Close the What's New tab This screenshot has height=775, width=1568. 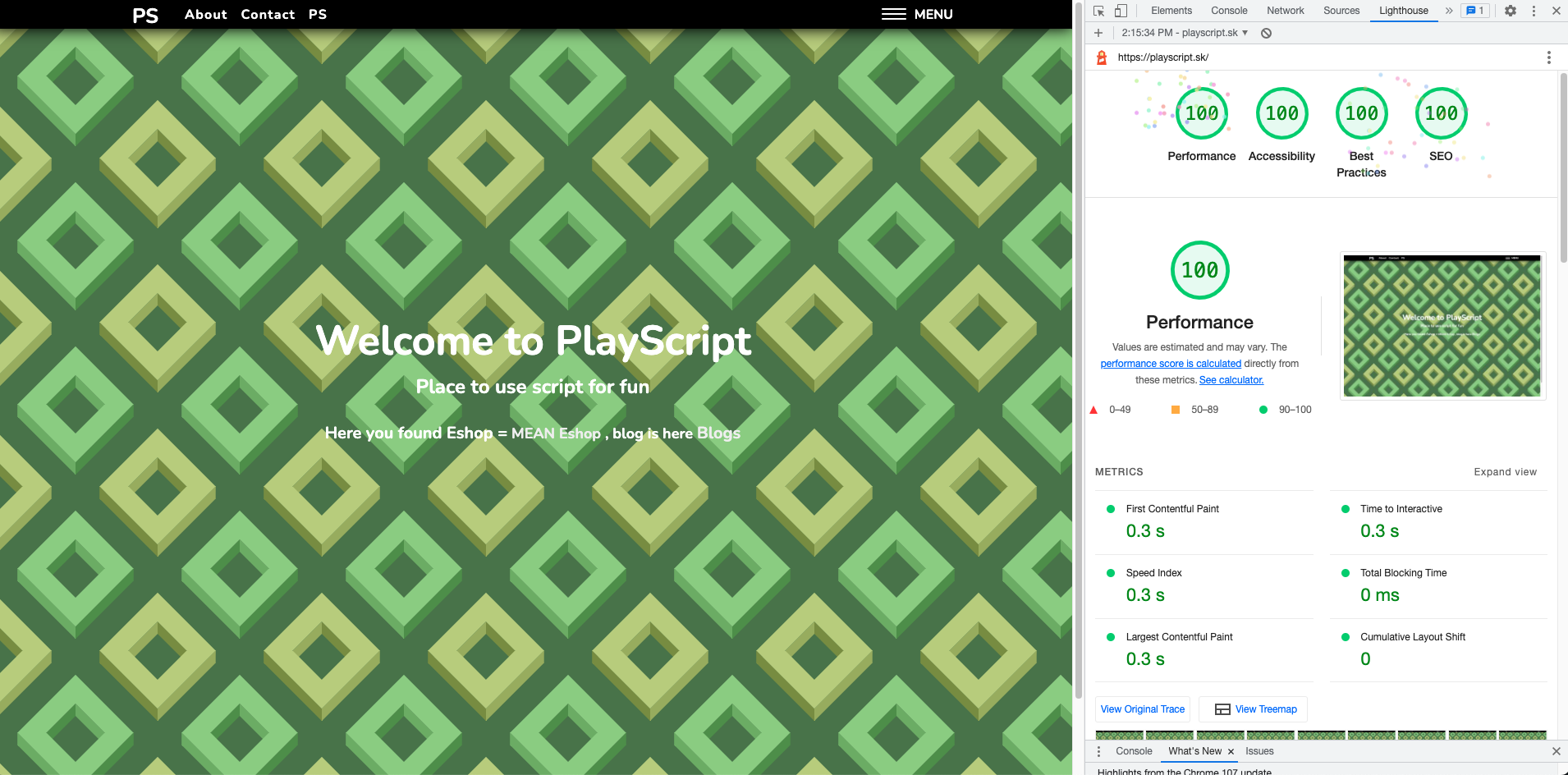pos(1231,752)
